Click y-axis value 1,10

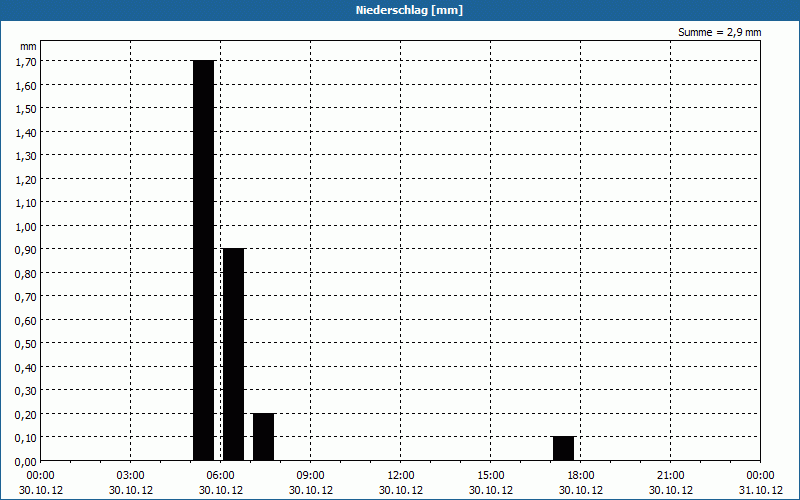26,203
